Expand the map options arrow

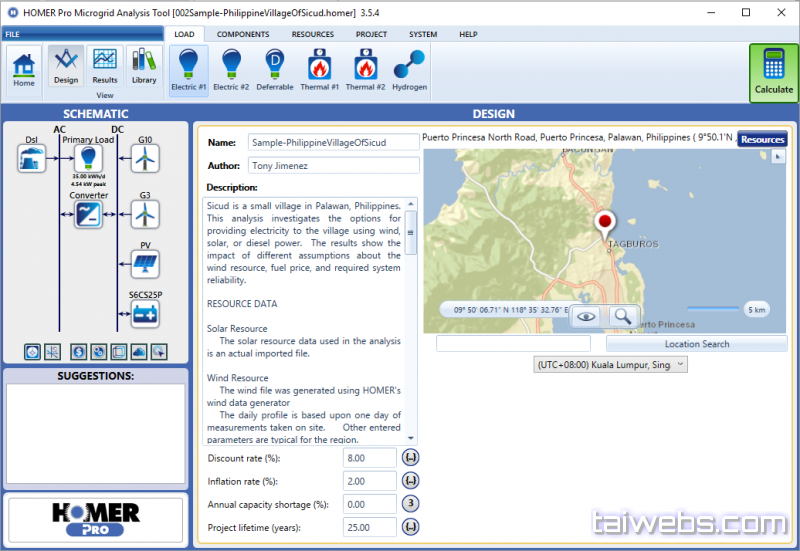click(779, 157)
